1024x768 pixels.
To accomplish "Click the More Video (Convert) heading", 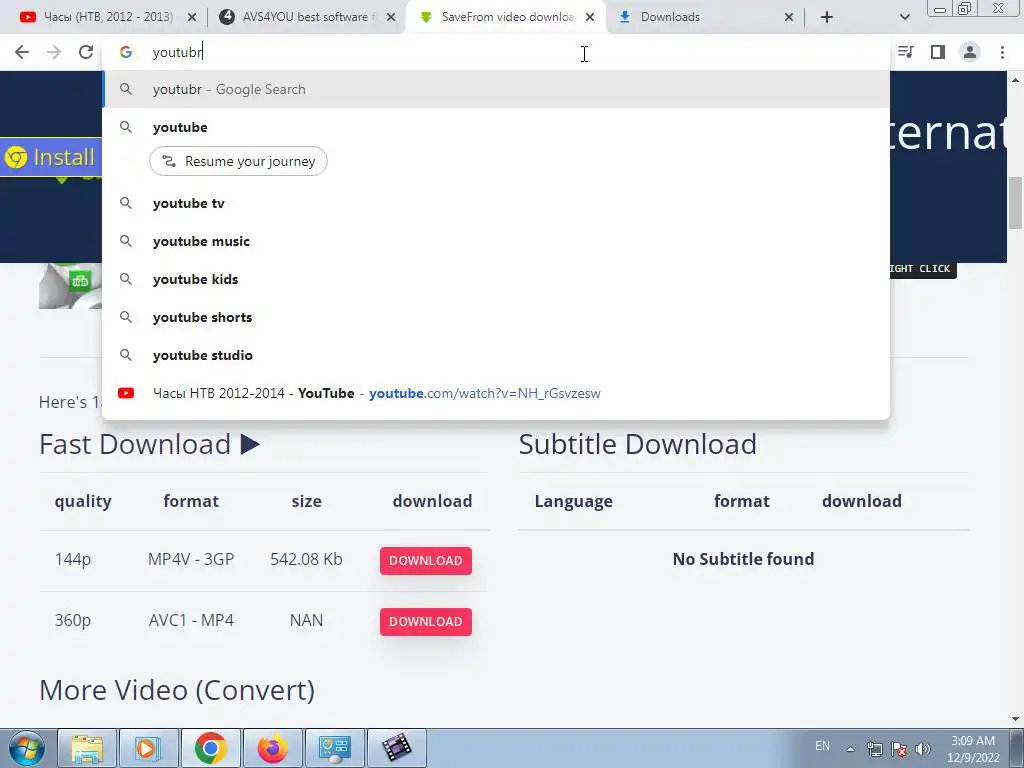I will (177, 690).
